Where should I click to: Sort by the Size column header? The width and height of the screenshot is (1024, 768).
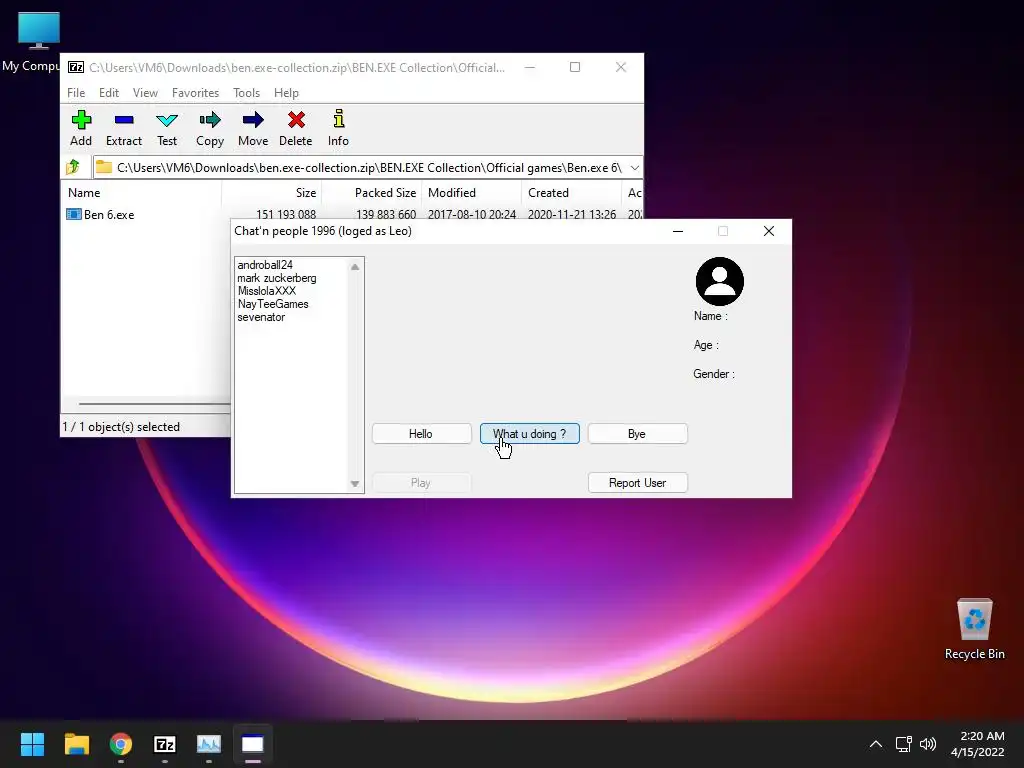pyautogui.click(x=272, y=193)
